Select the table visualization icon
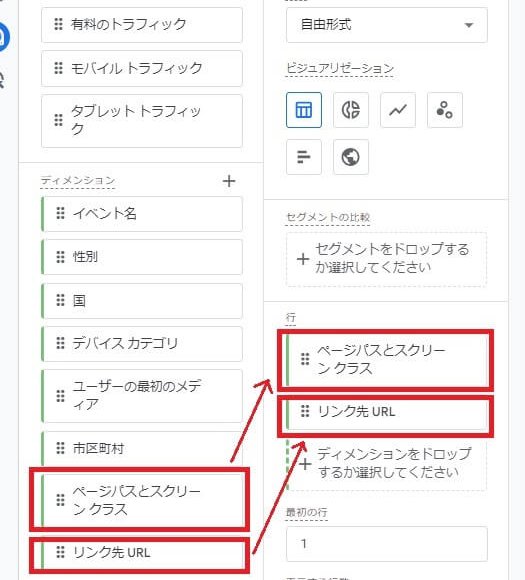 click(x=304, y=110)
